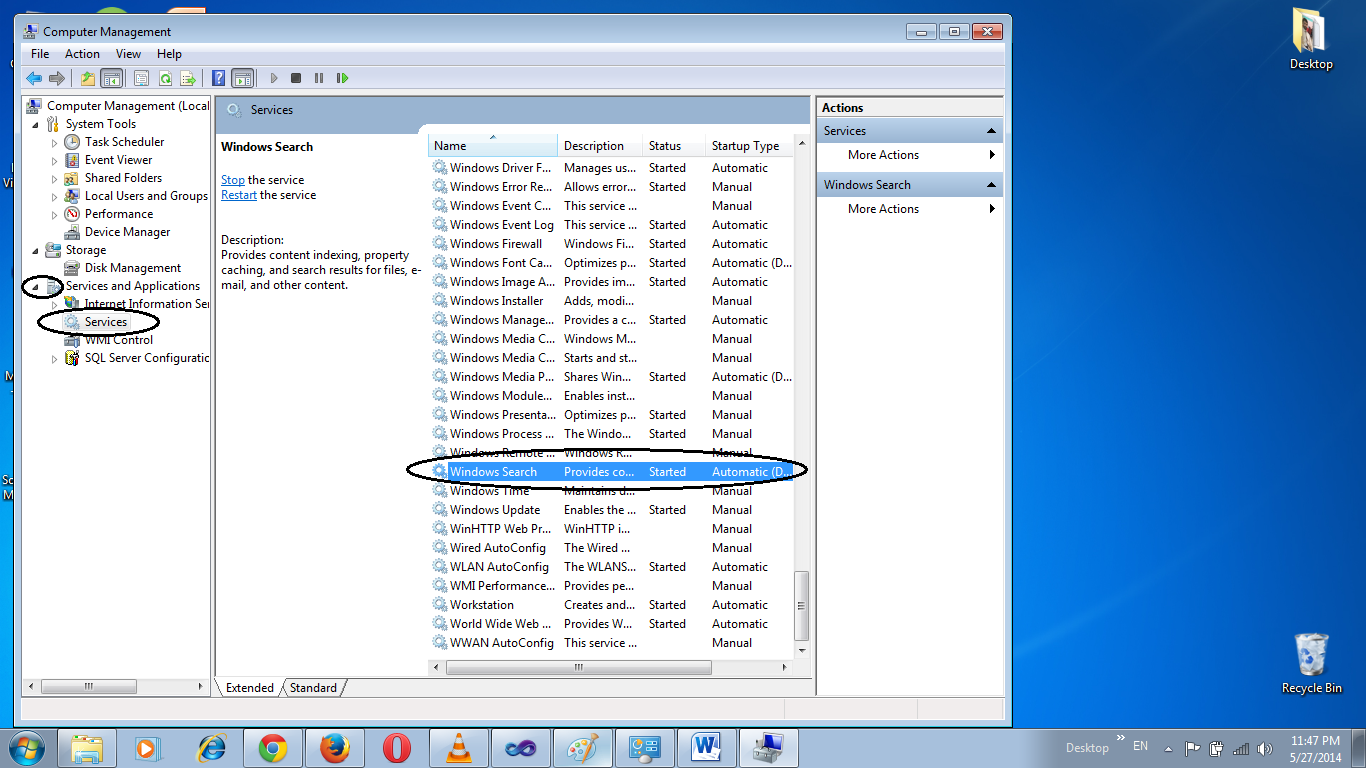Click the Windows Update service gear icon
This screenshot has height=768, width=1366.
[x=440, y=510]
